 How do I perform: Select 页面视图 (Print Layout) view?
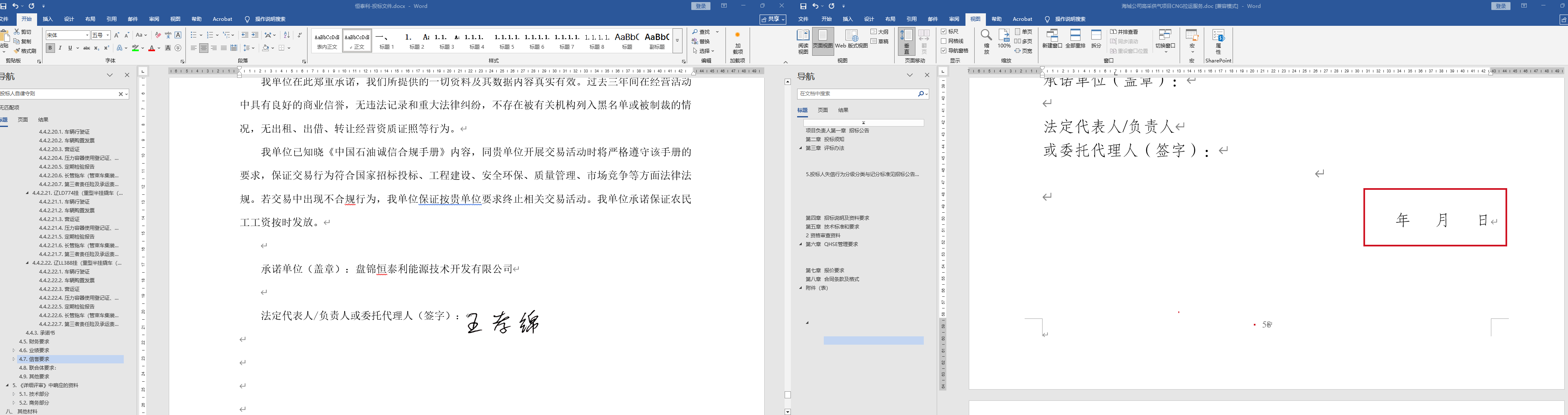[x=823, y=42]
